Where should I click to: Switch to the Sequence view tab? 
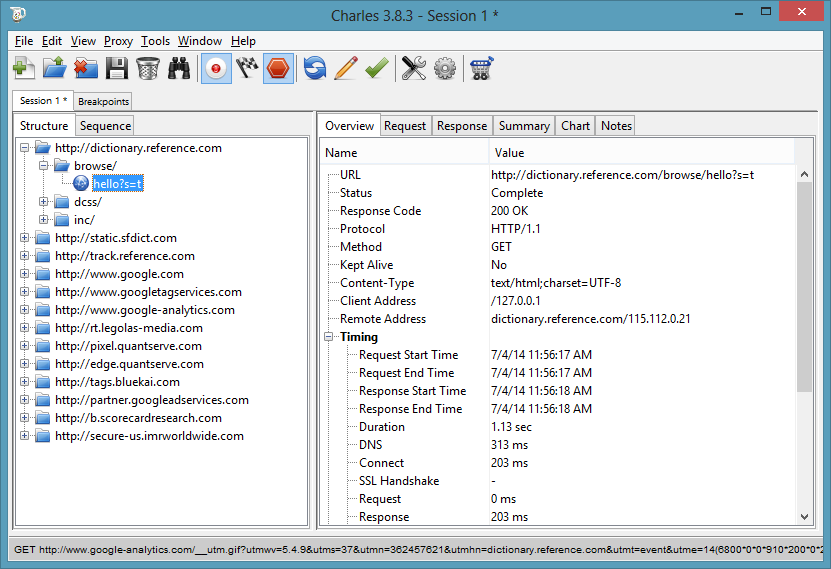(x=105, y=126)
